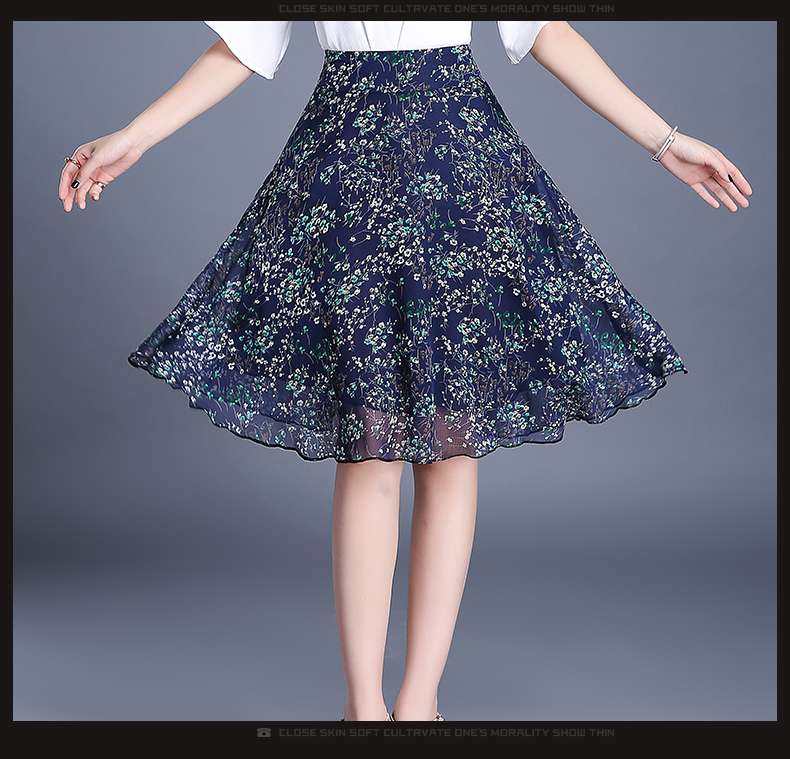This screenshot has height=759, width=790.
Task: Click top caption 'CLOSE SKIN SOFT CULTRVATE ONE'S MORALITY SHOW THIN'
Action: pos(446,9)
